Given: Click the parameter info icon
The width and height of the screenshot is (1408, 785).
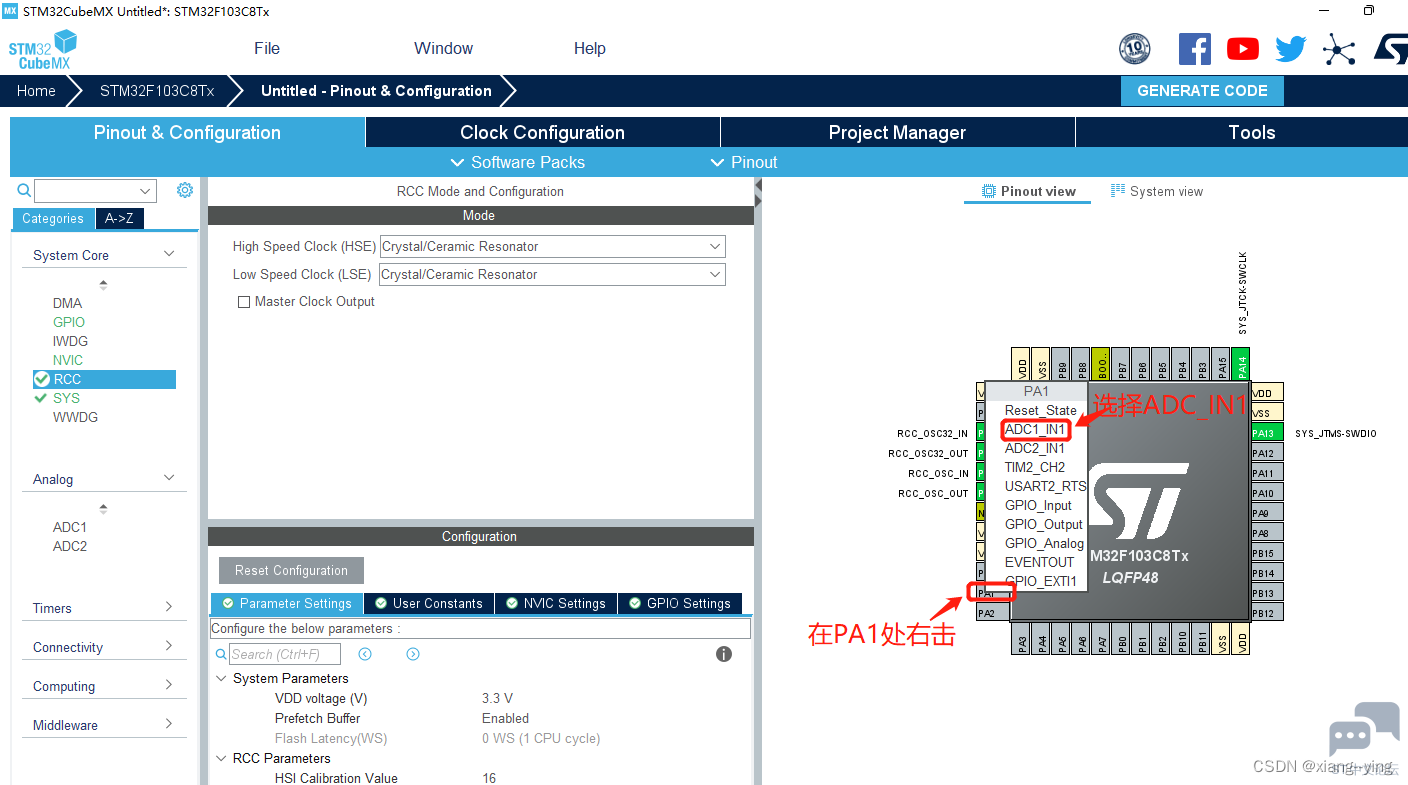Looking at the screenshot, I should pyautogui.click(x=724, y=654).
